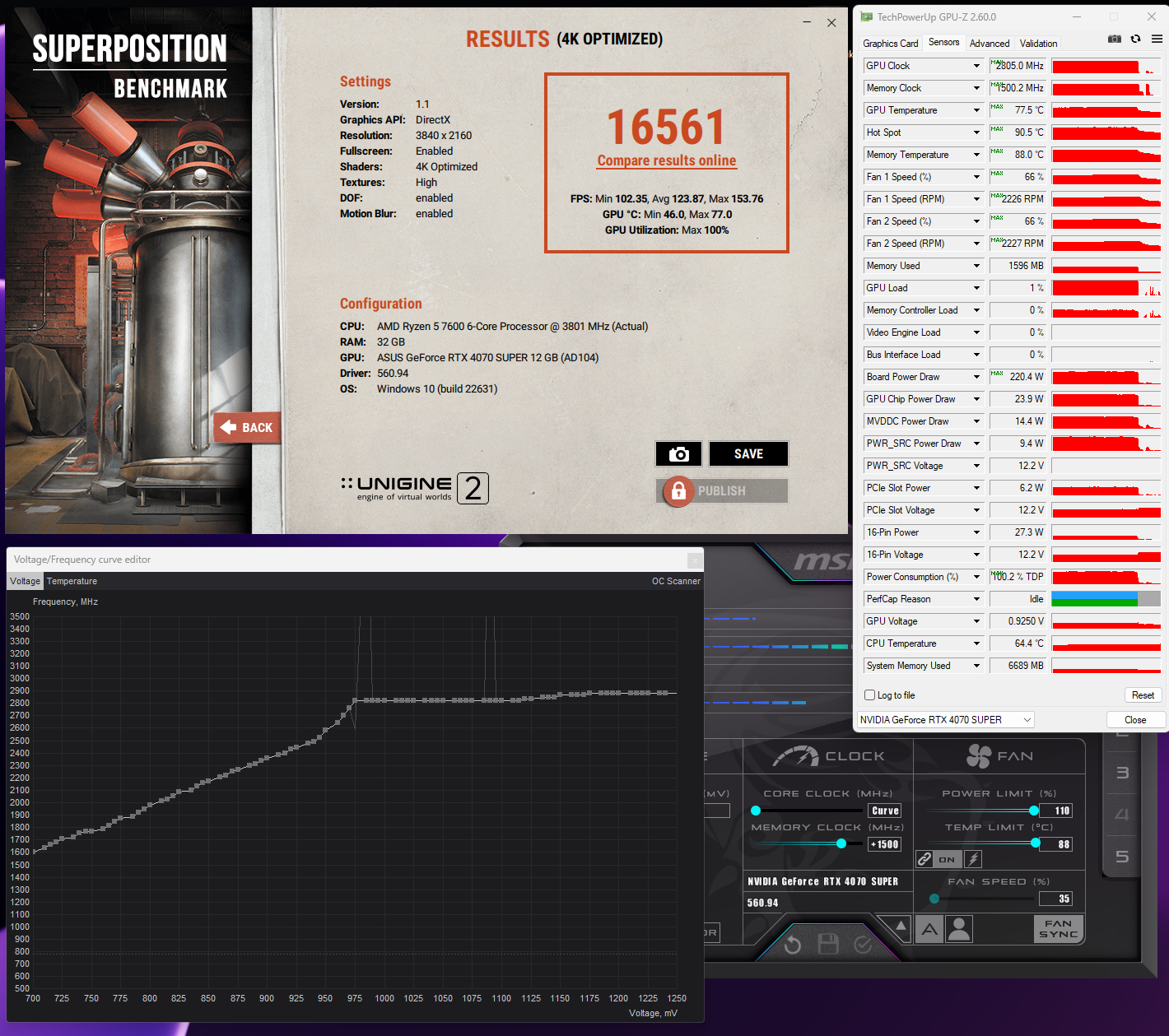Screen dimensions: 1169x1036
Task: Click the GPU-Z Reset button
Action: click(x=1143, y=695)
